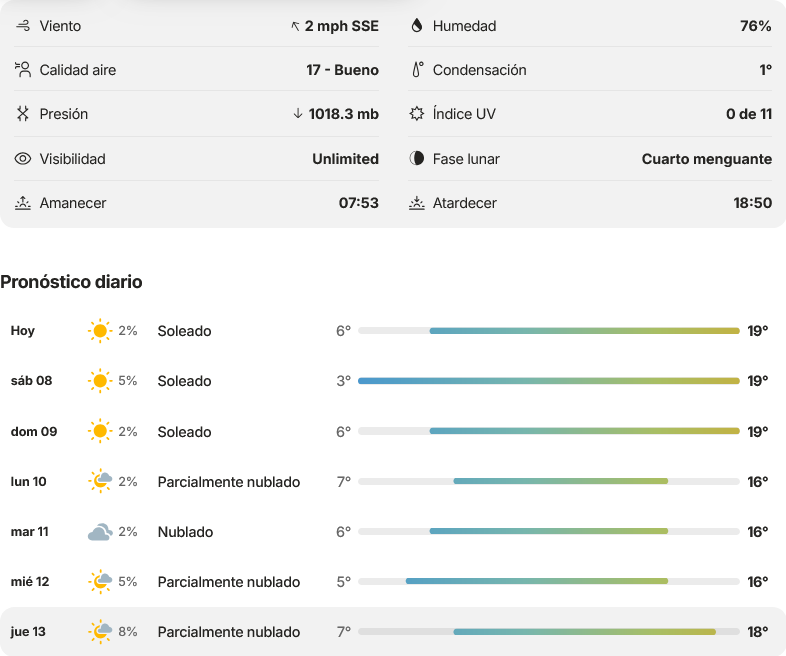786x656 pixels.
Task: Click the sunset icon beside Atardecer
Action: [417, 203]
